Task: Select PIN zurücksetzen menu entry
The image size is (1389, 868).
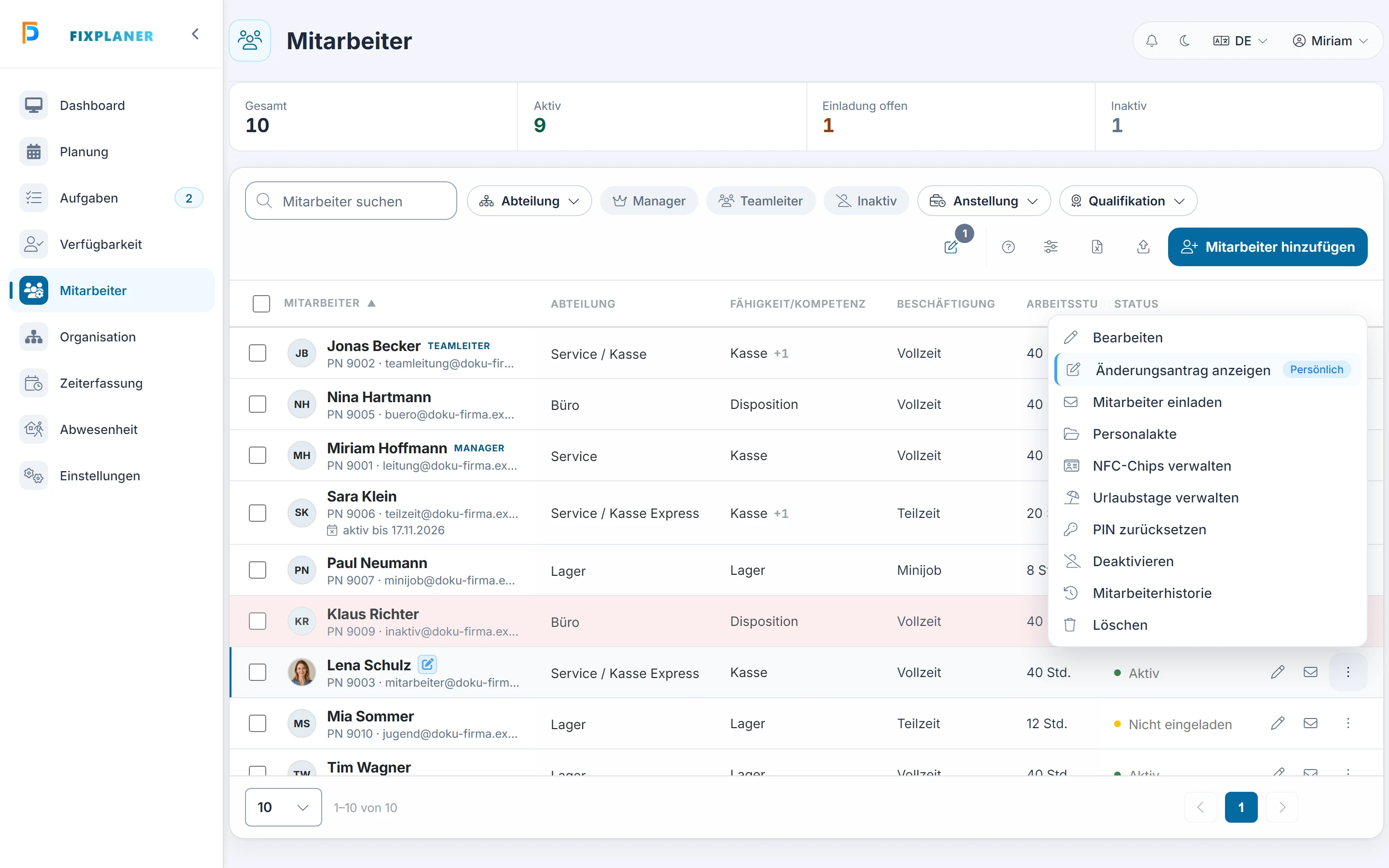Action: 1207,529
